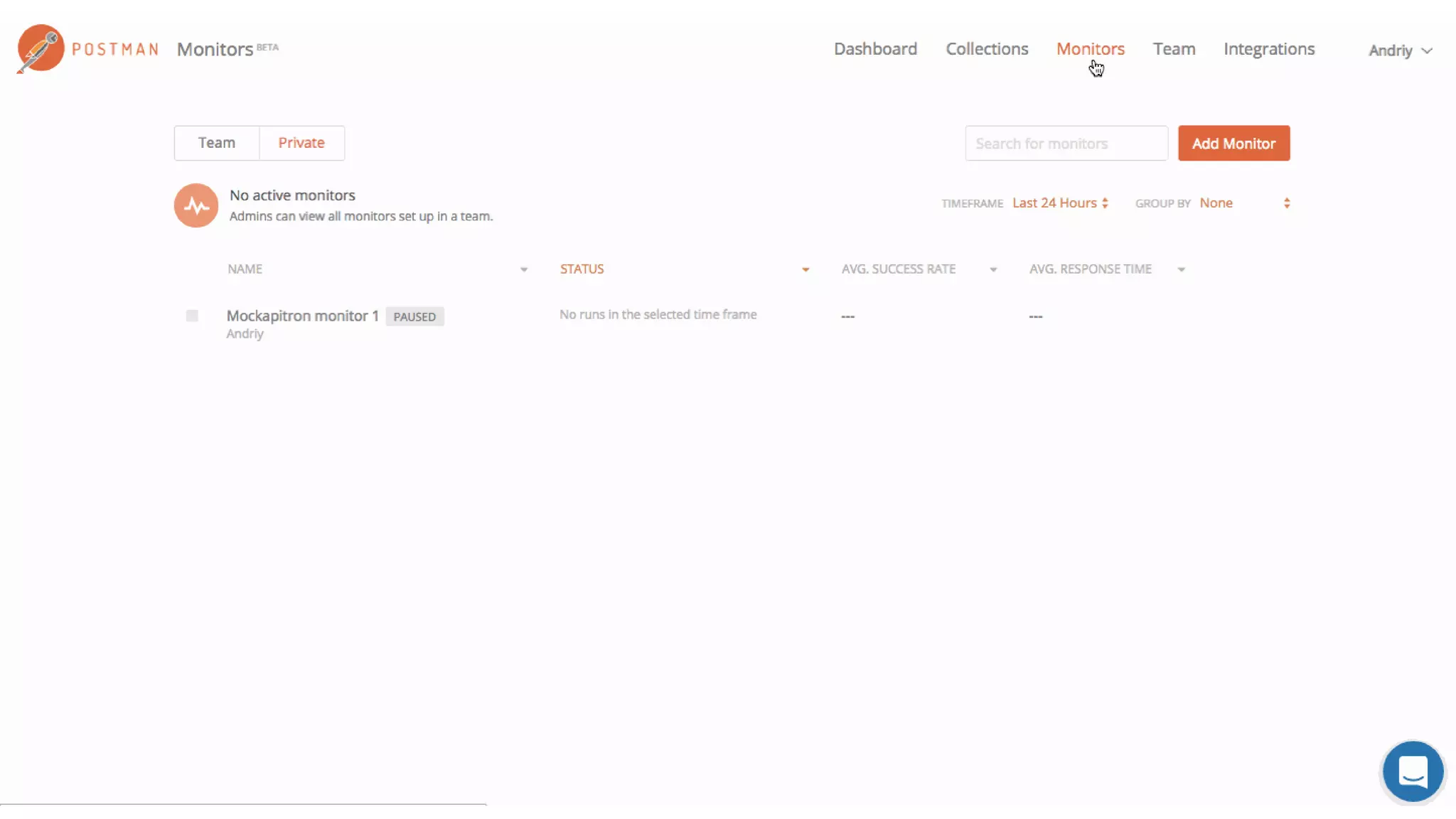Click the Search for monitors field
This screenshot has height=819, width=1456.
click(1066, 144)
